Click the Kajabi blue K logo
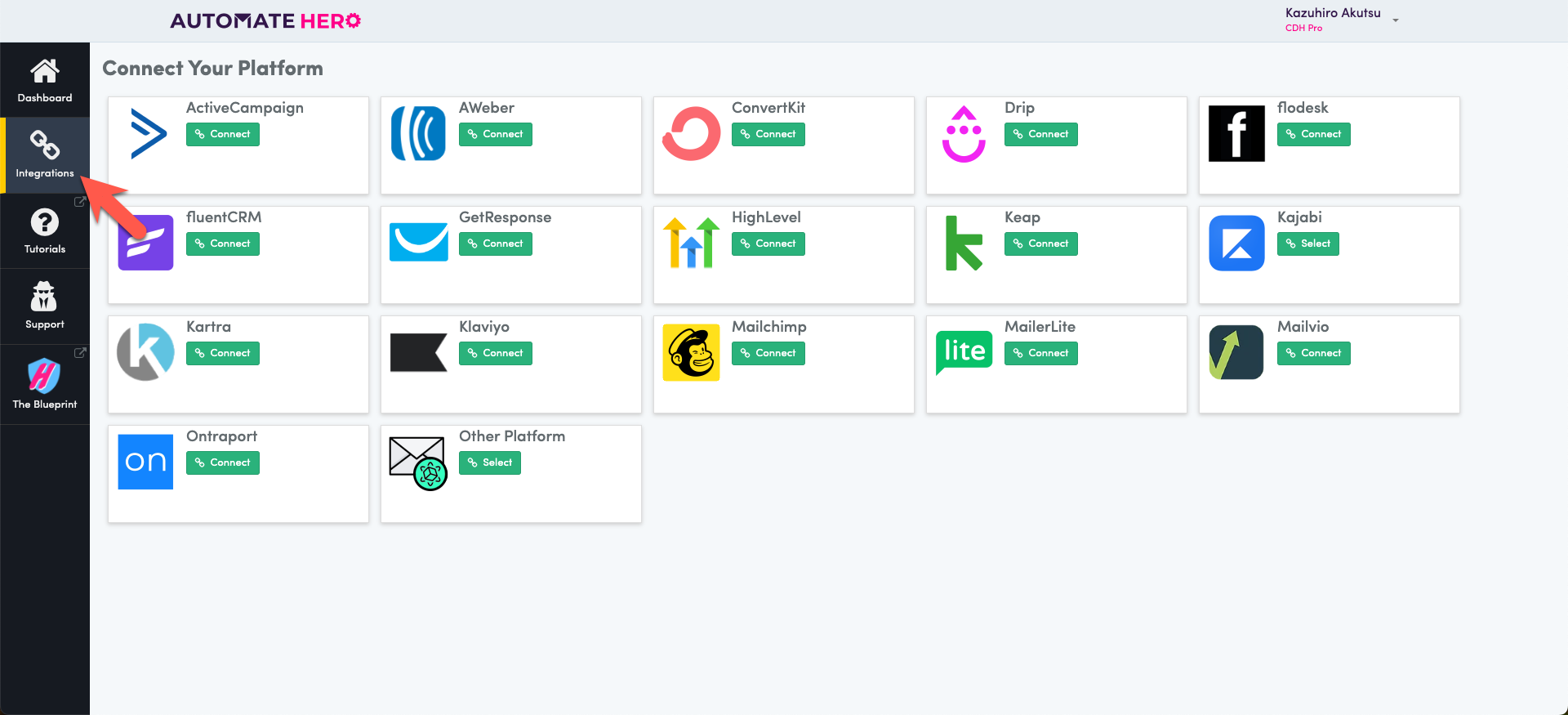Screen dimensions: 1568x715 click(x=1236, y=243)
